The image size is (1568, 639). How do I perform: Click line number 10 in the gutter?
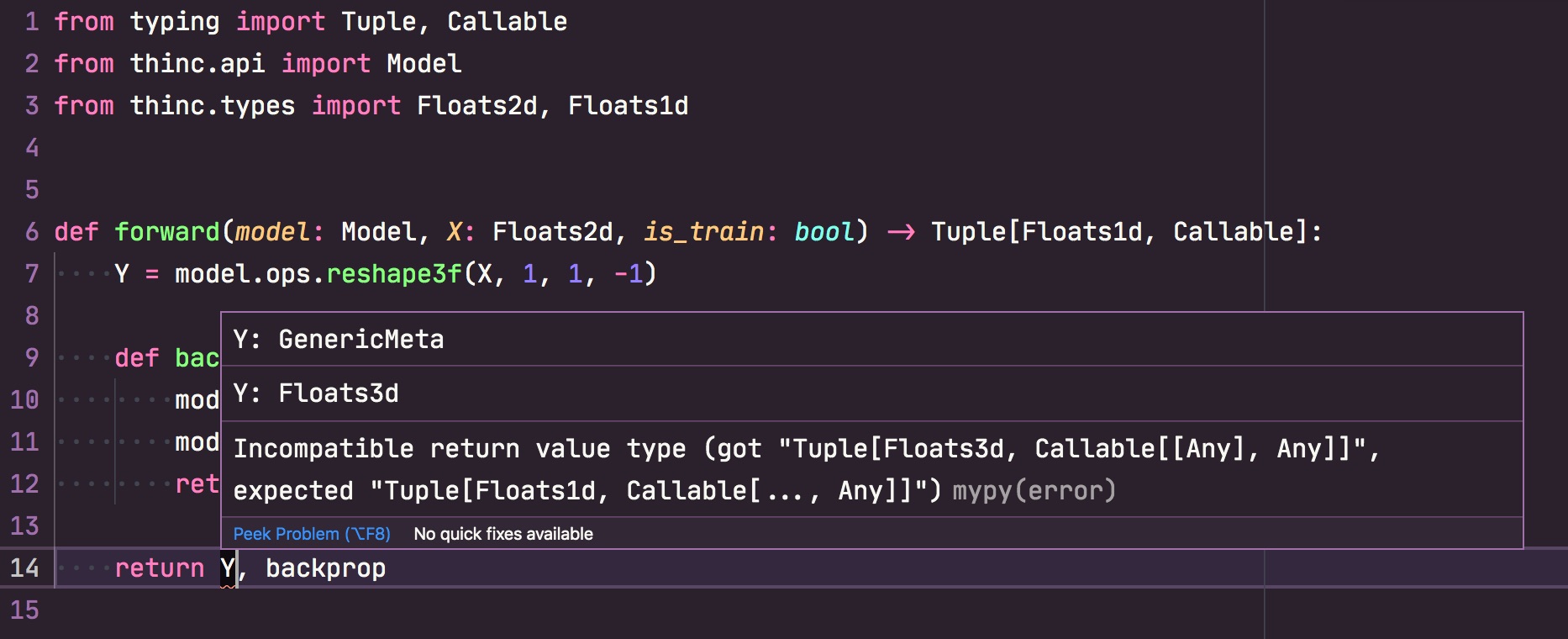(24, 399)
